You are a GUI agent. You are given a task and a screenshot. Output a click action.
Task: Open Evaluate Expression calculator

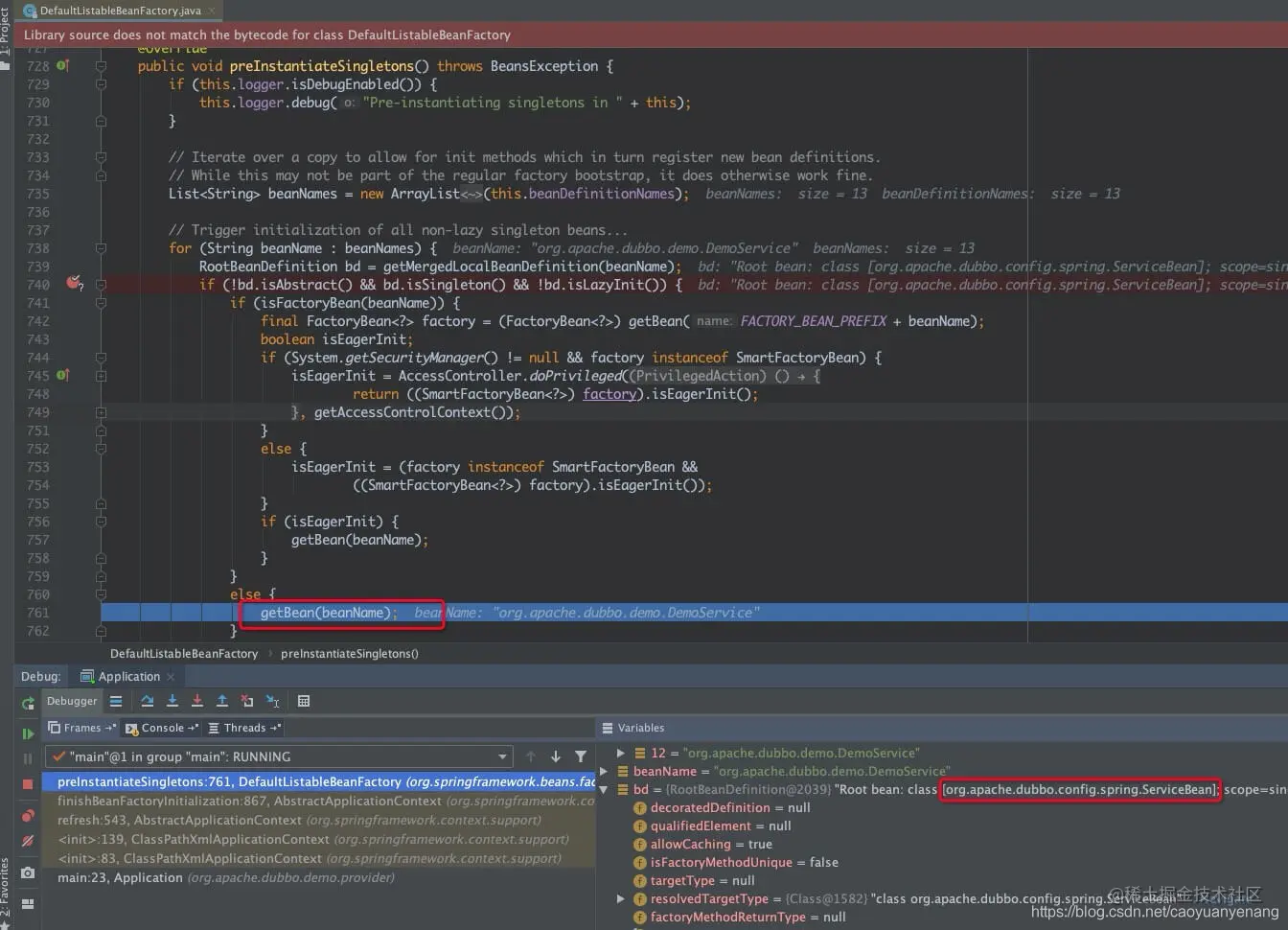click(304, 701)
